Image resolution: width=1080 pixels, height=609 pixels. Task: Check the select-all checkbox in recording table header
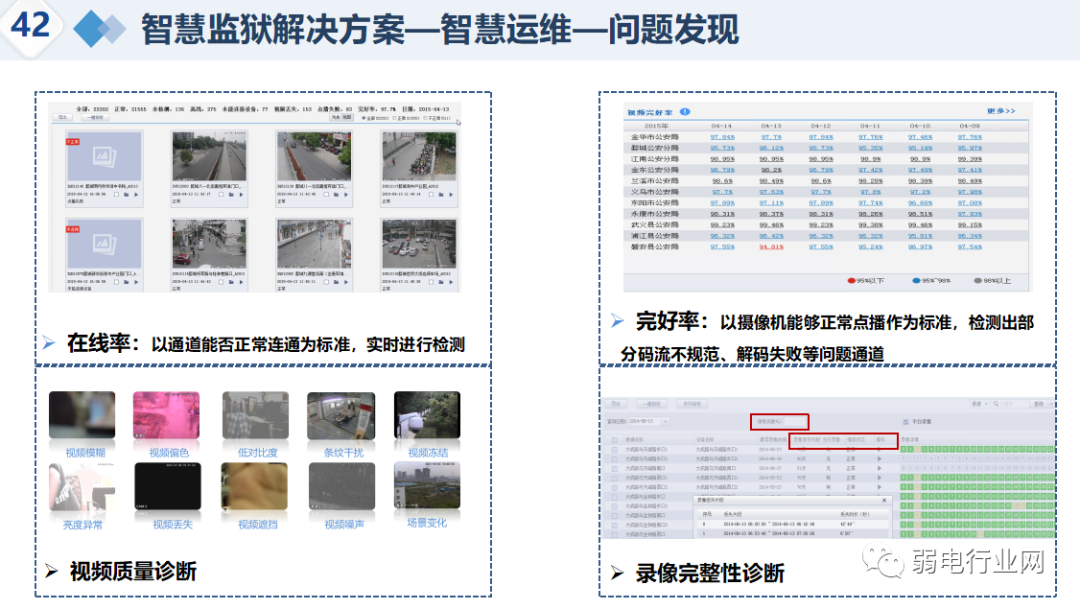pyautogui.click(x=615, y=439)
